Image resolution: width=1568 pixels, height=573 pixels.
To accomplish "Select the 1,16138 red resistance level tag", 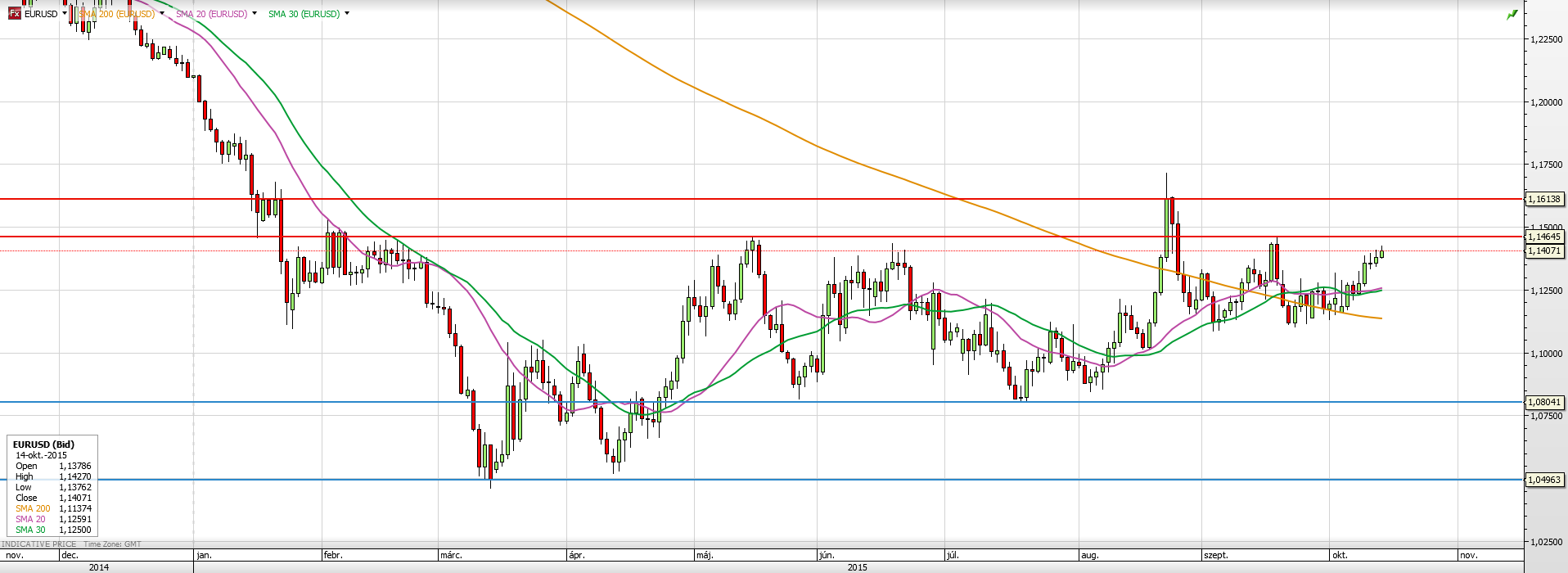I will click(1544, 199).
